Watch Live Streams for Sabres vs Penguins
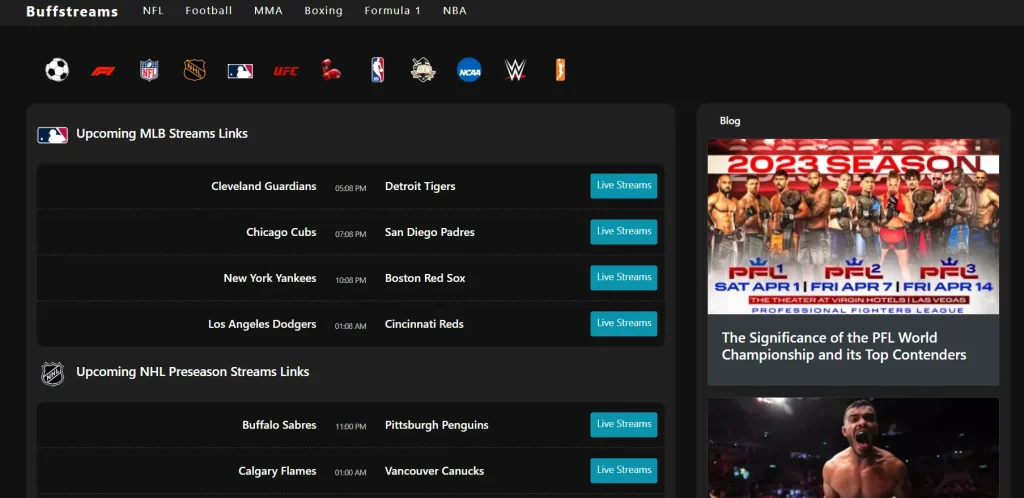Viewport: 1024px width, 498px height. click(x=623, y=425)
